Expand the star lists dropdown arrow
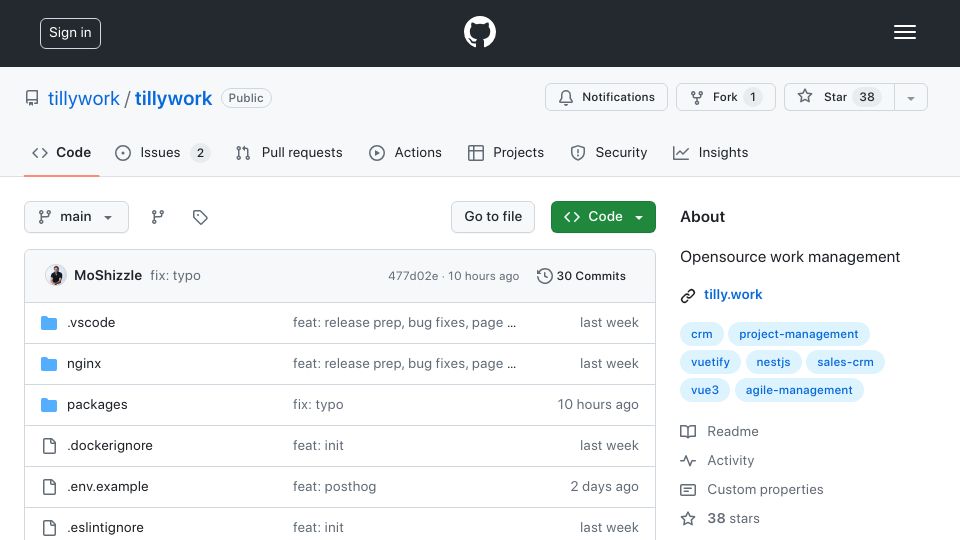 (910, 98)
